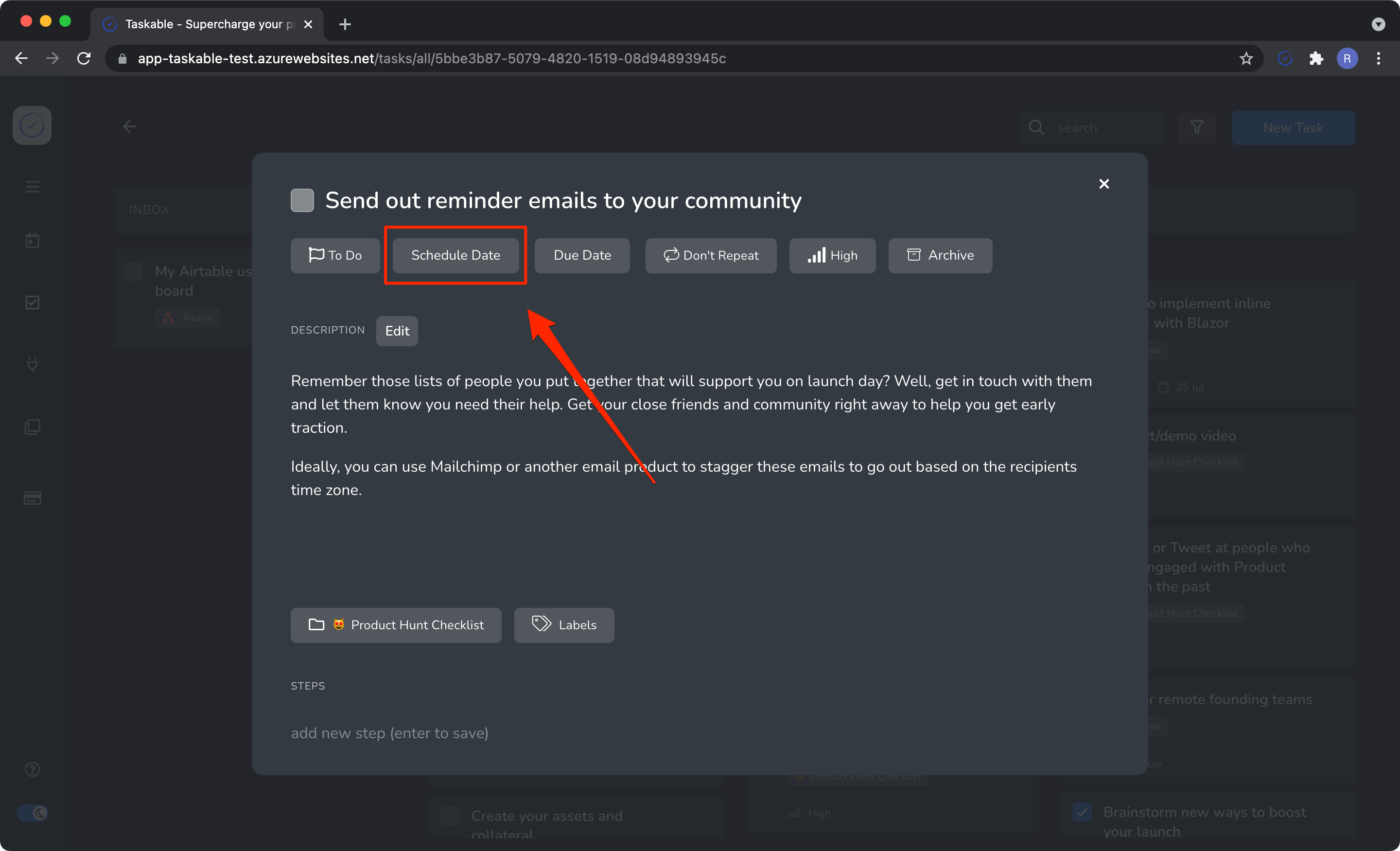The width and height of the screenshot is (1400, 851).
Task: Click Edit next to the description
Action: (x=397, y=331)
